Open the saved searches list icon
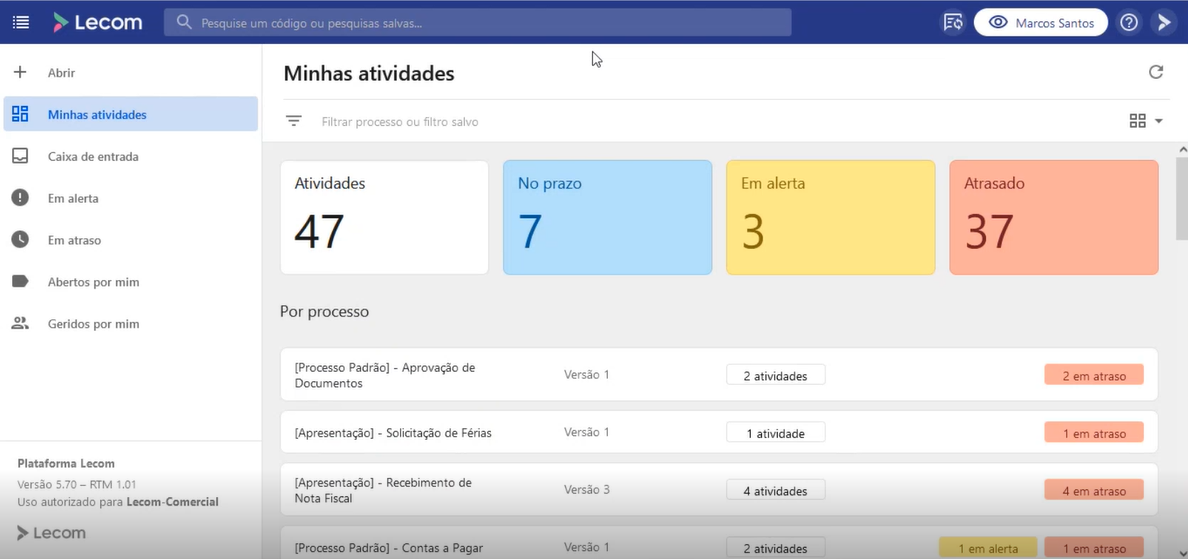1188x559 pixels. tap(952, 22)
